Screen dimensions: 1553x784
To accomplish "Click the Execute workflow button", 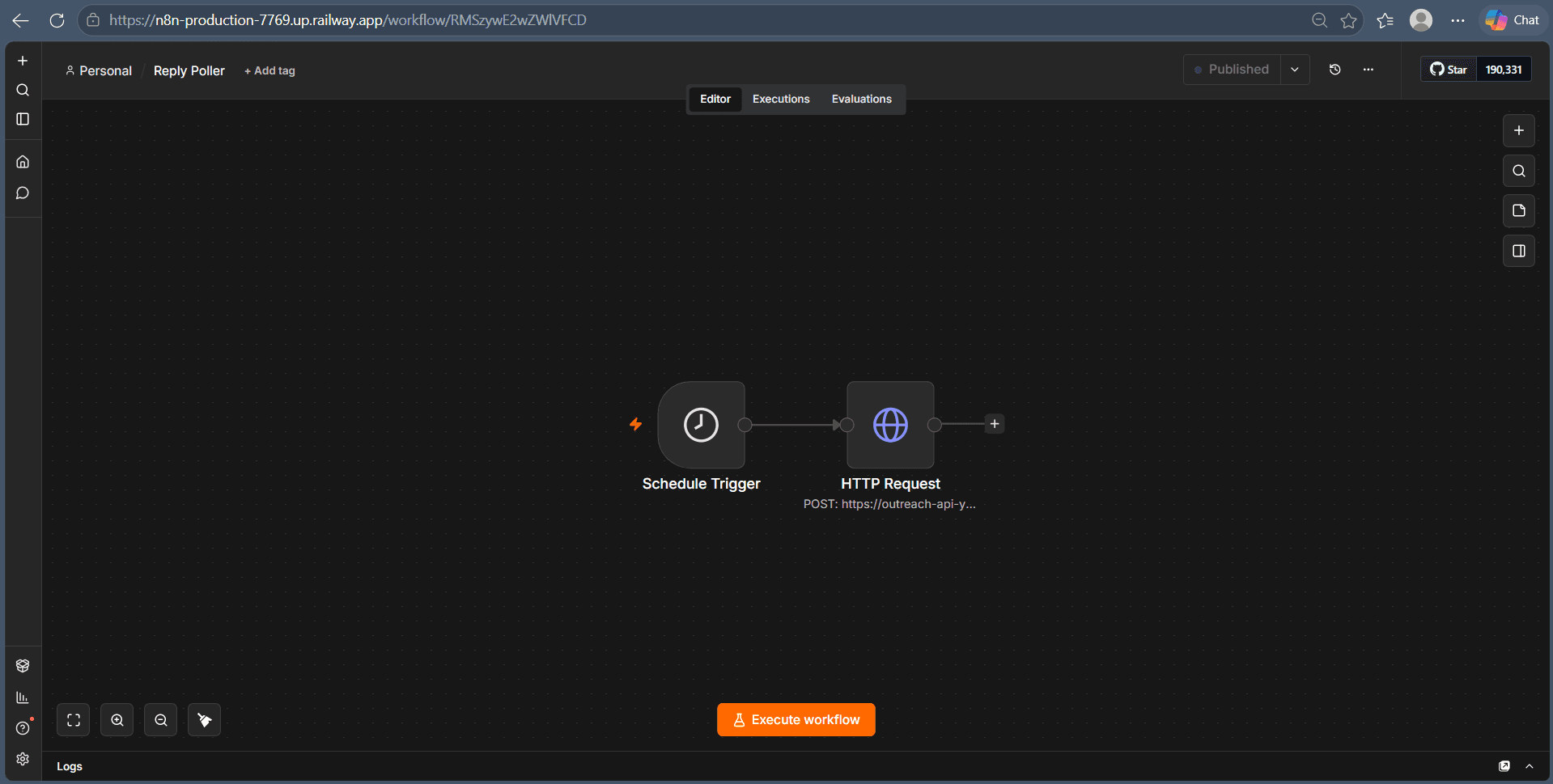I will (x=796, y=720).
